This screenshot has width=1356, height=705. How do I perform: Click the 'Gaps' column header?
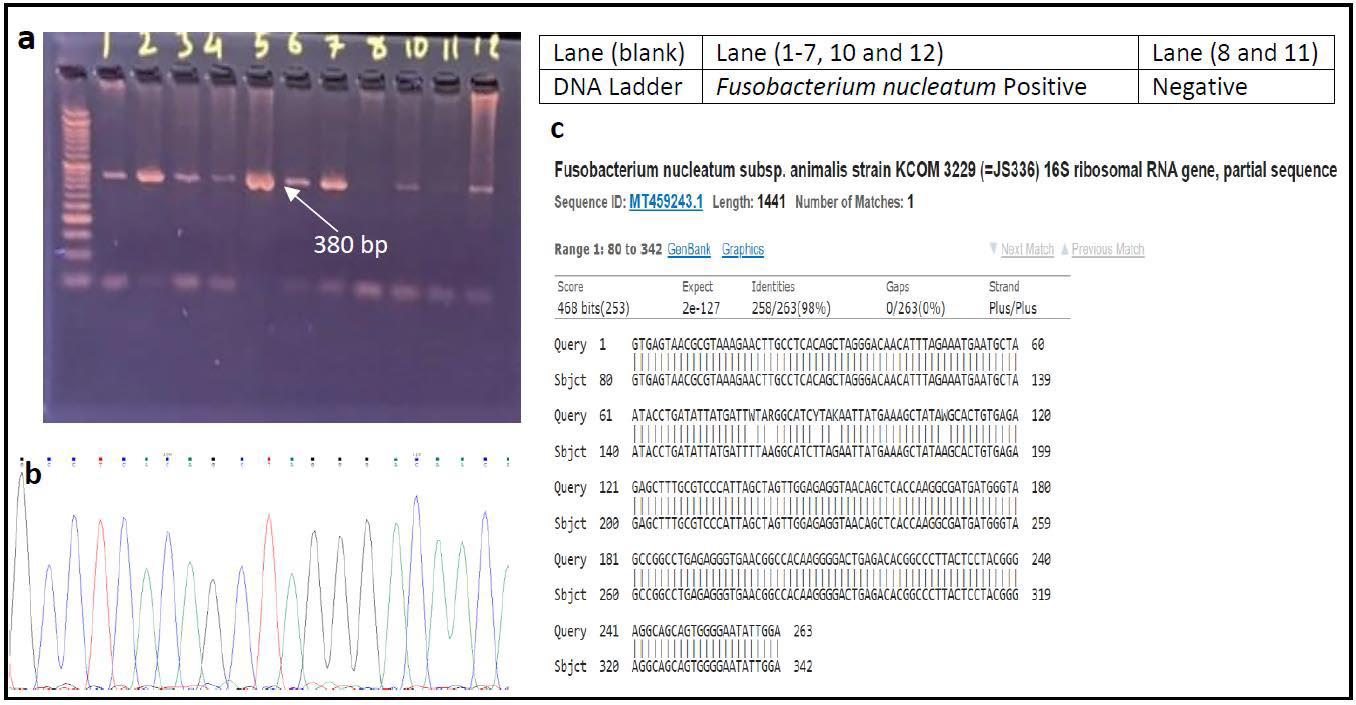pos(898,287)
